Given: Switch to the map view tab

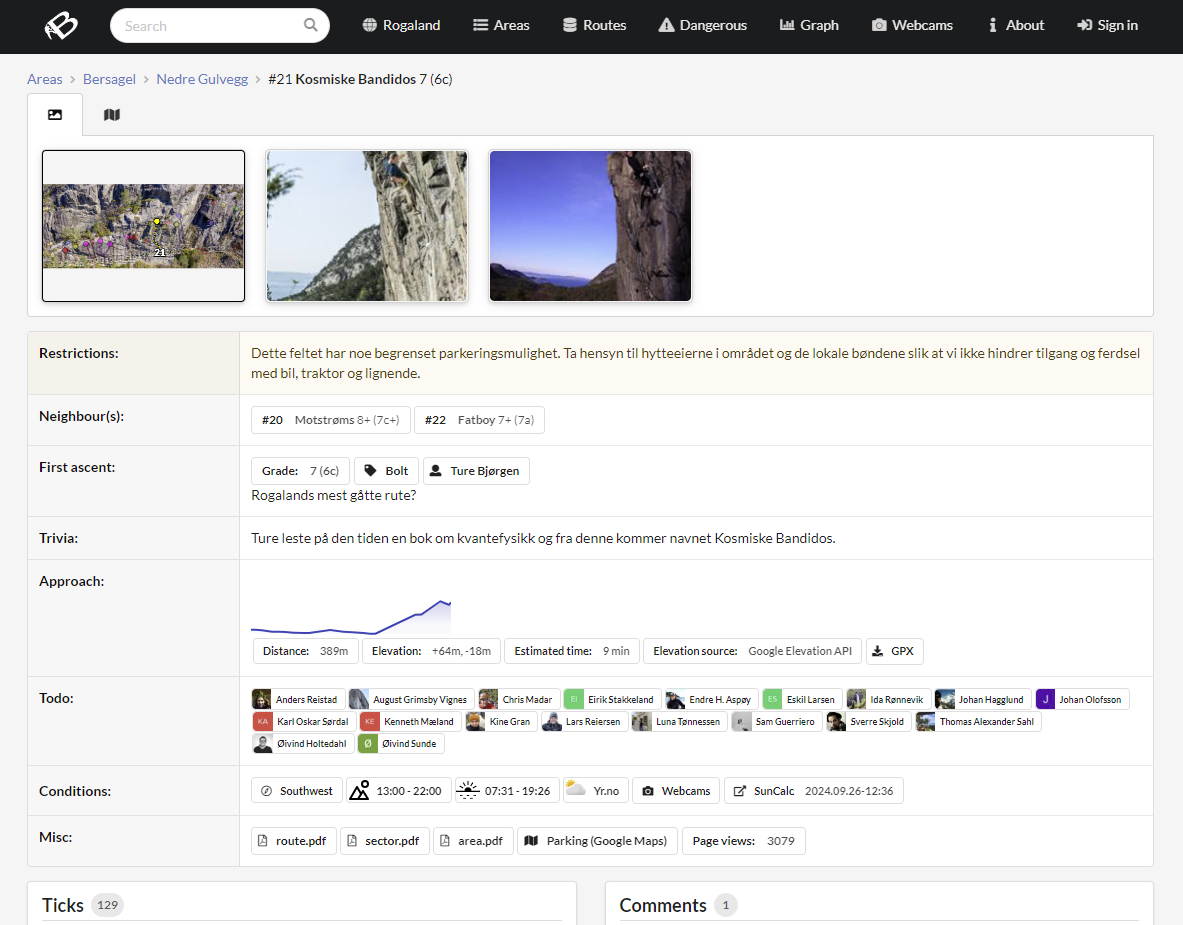Looking at the screenshot, I should click(112, 115).
